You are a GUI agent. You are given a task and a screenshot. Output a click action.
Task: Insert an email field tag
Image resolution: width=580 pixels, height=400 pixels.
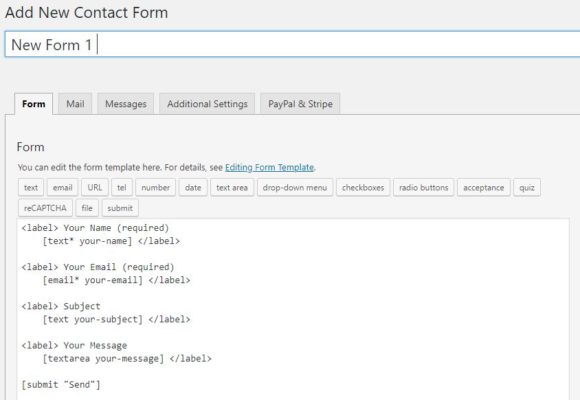[63, 188]
